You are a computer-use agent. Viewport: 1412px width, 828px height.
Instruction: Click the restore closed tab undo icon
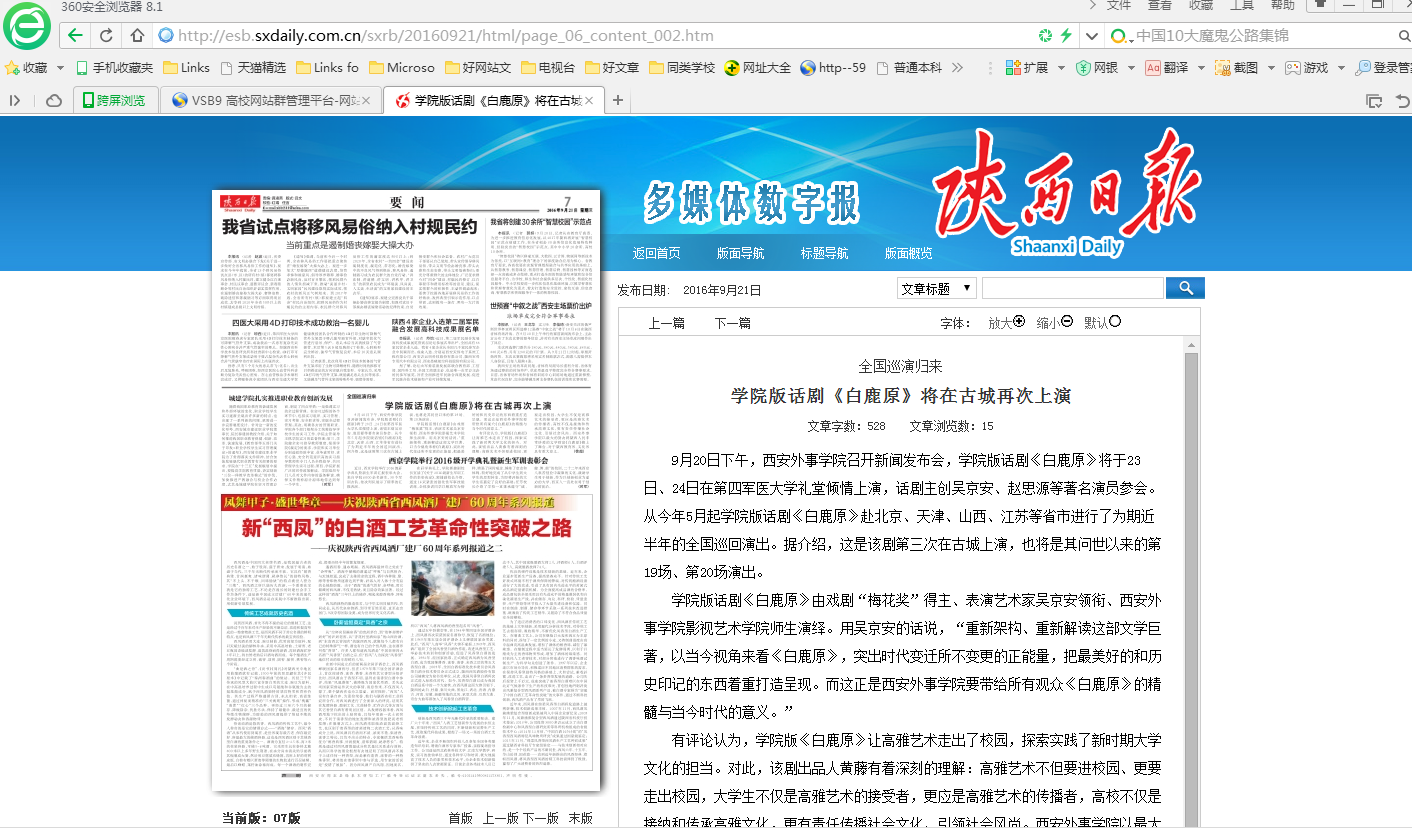pos(1401,101)
